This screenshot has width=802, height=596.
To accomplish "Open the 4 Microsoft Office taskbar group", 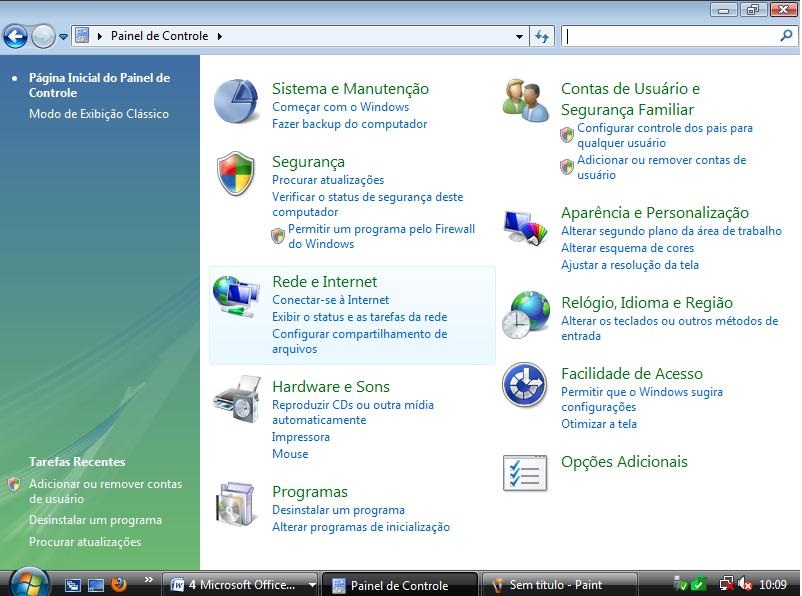I will tap(240, 585).
